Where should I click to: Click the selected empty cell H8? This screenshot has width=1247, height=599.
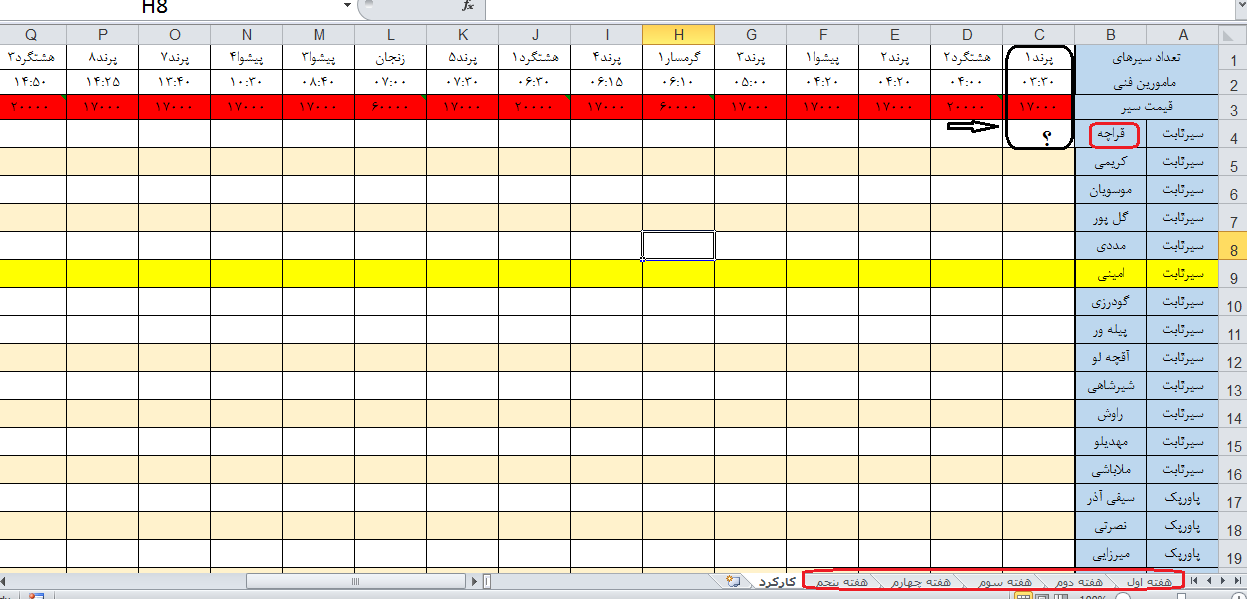678,245
